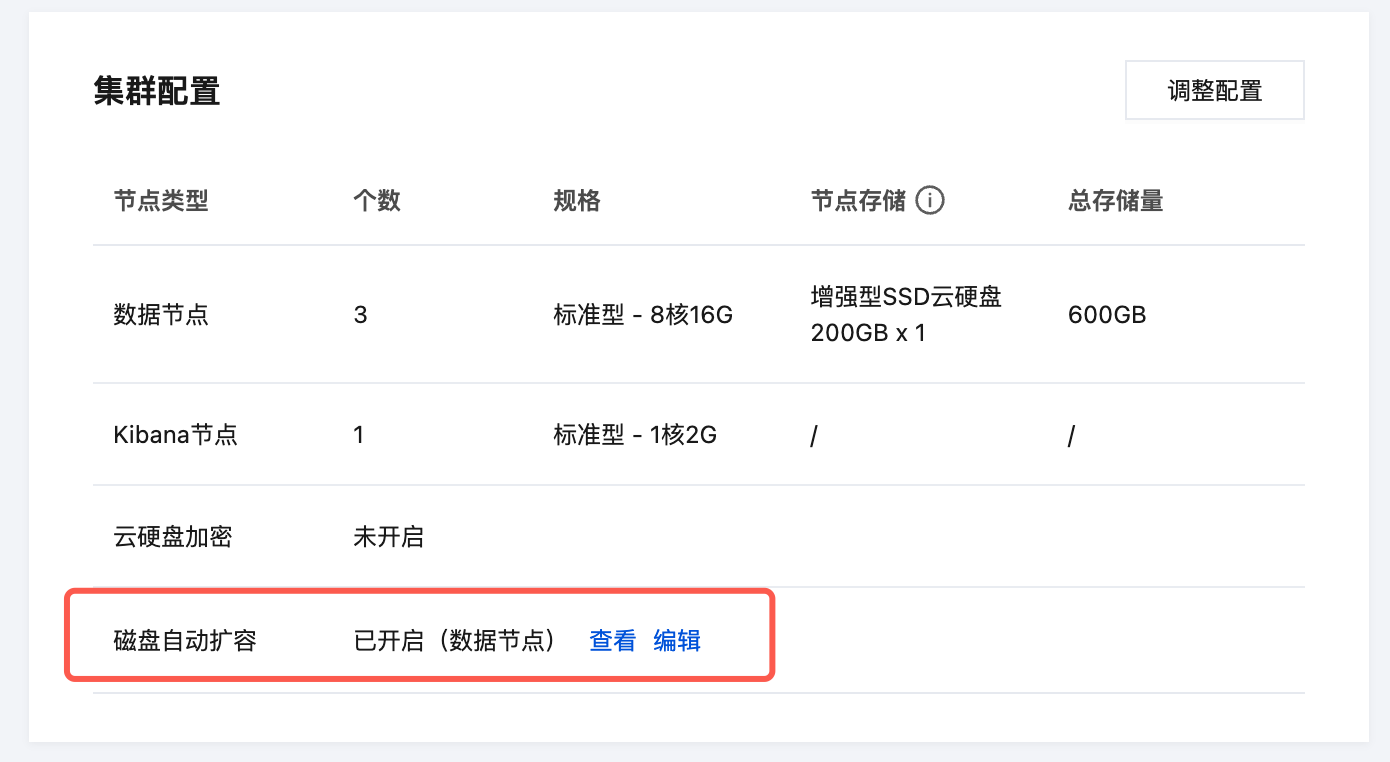Click the 600GB total storage value
Screen dimensions: 1390x762
(1107, 315)
